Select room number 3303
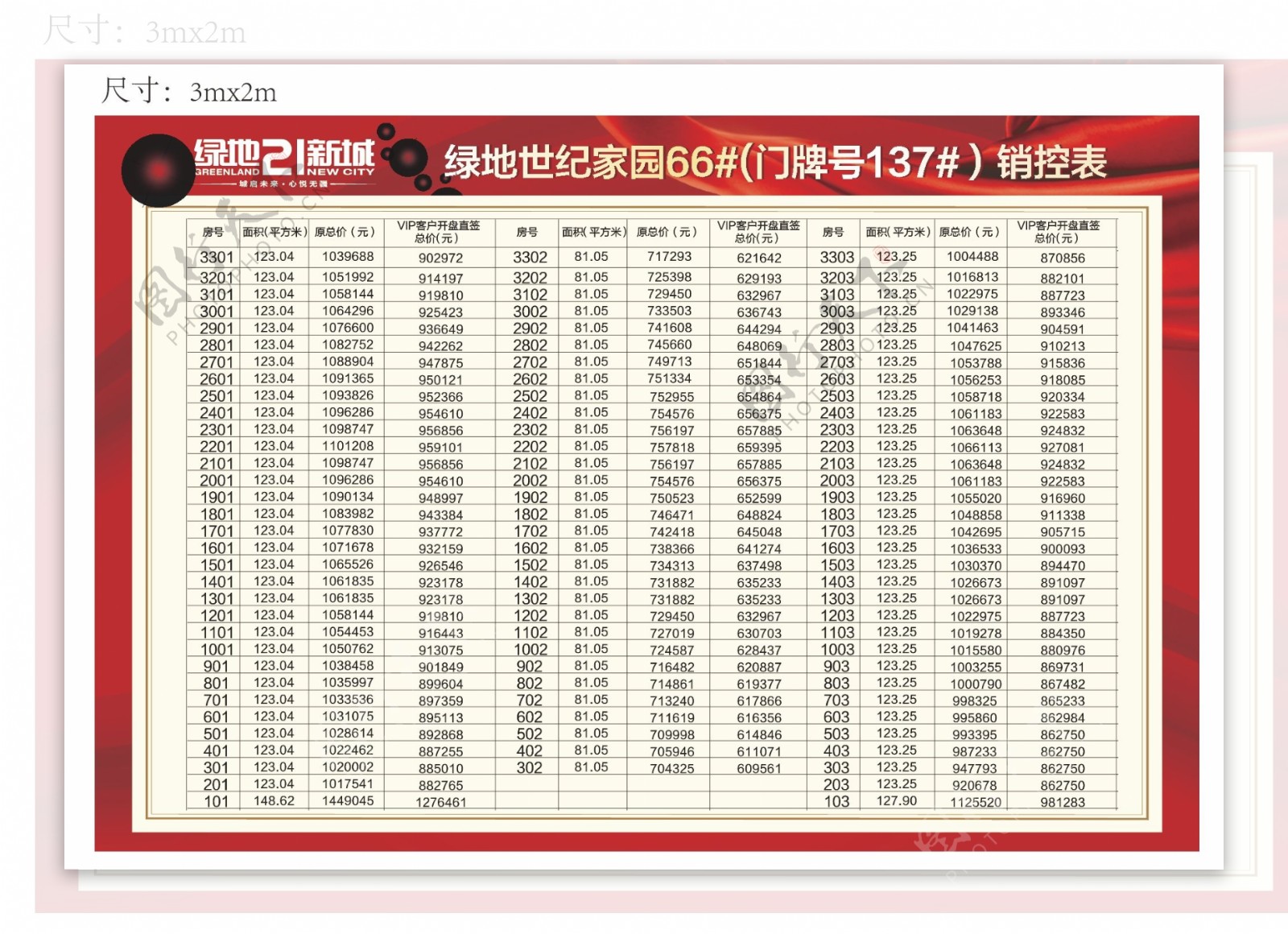 click(x=837, y=258)
